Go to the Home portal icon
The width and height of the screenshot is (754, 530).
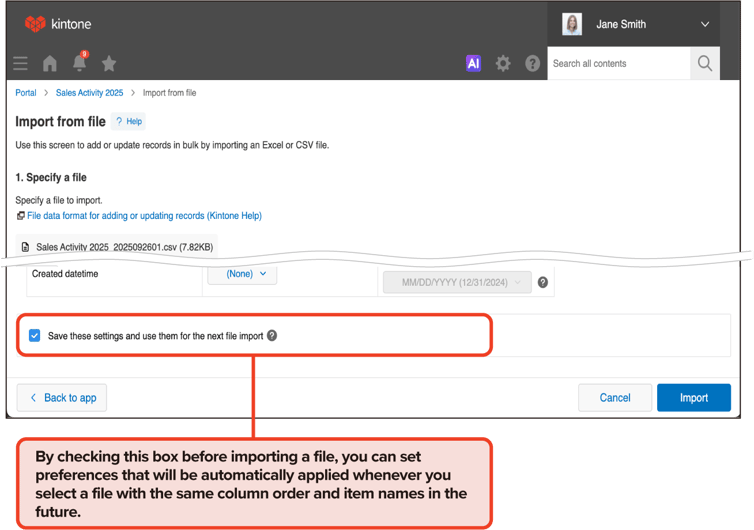coord(50,63)
